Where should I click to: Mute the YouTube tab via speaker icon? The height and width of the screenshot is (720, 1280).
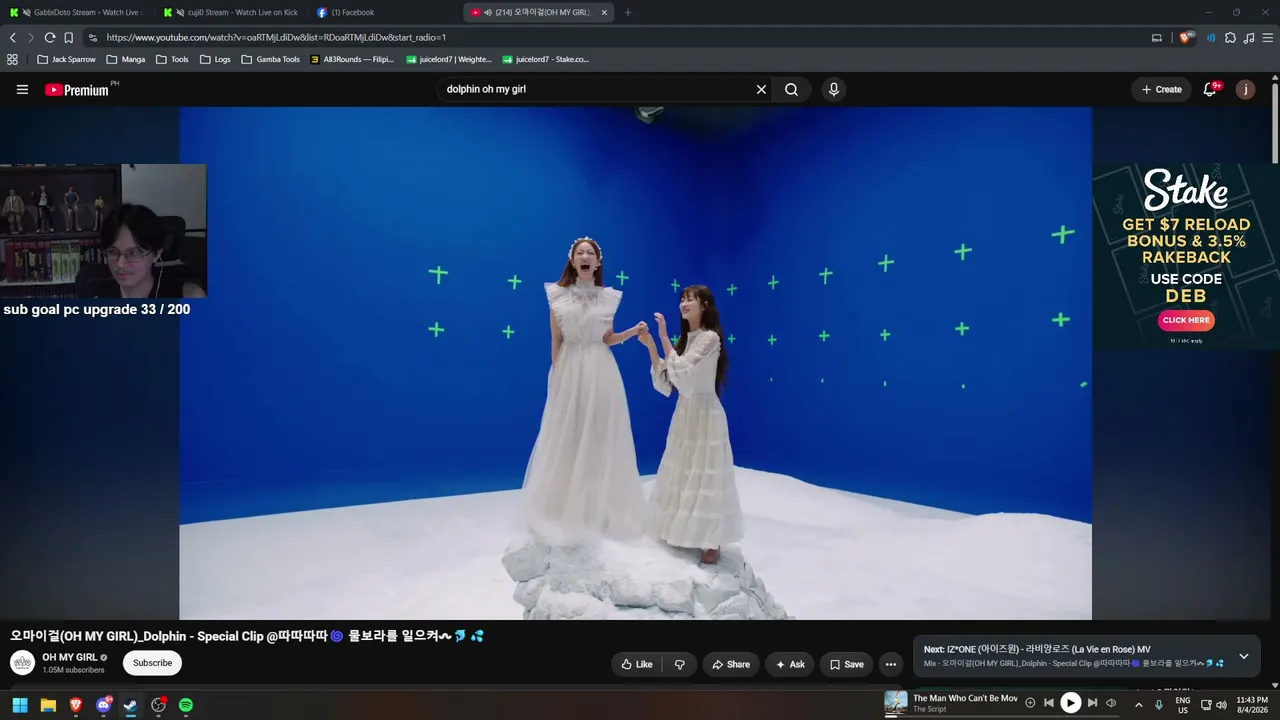click(488, 12)
